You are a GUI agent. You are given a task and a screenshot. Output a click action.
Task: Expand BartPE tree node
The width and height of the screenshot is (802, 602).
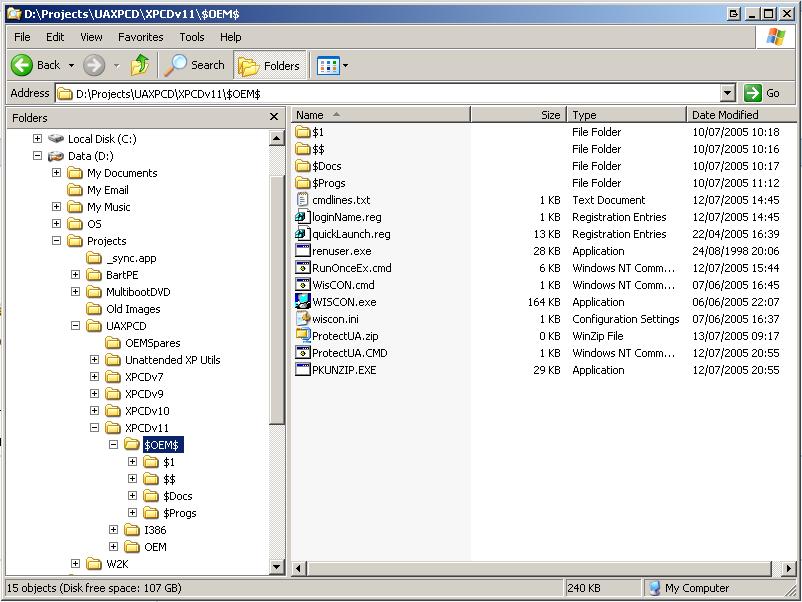pos(75,275)
